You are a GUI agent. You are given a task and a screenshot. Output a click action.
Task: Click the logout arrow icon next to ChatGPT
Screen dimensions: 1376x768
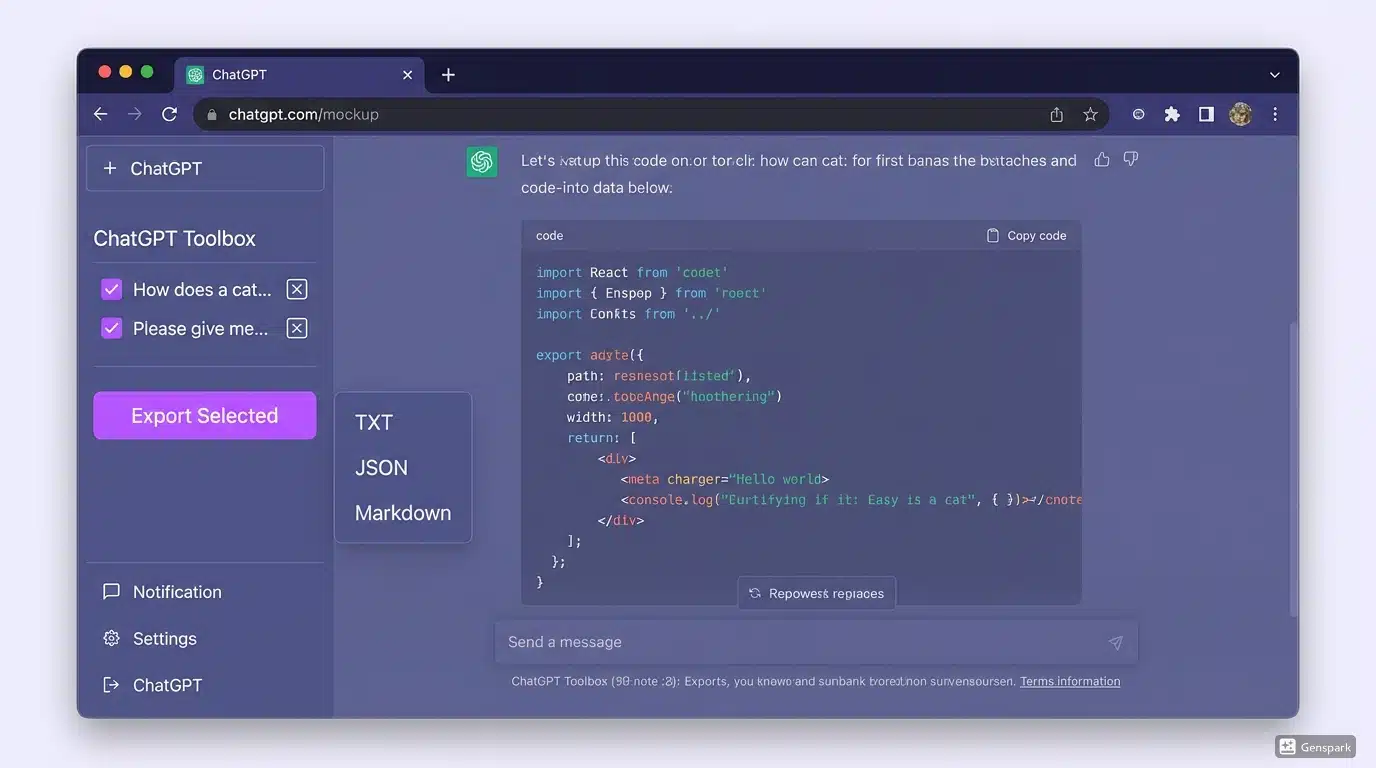(x=111, y=685)
